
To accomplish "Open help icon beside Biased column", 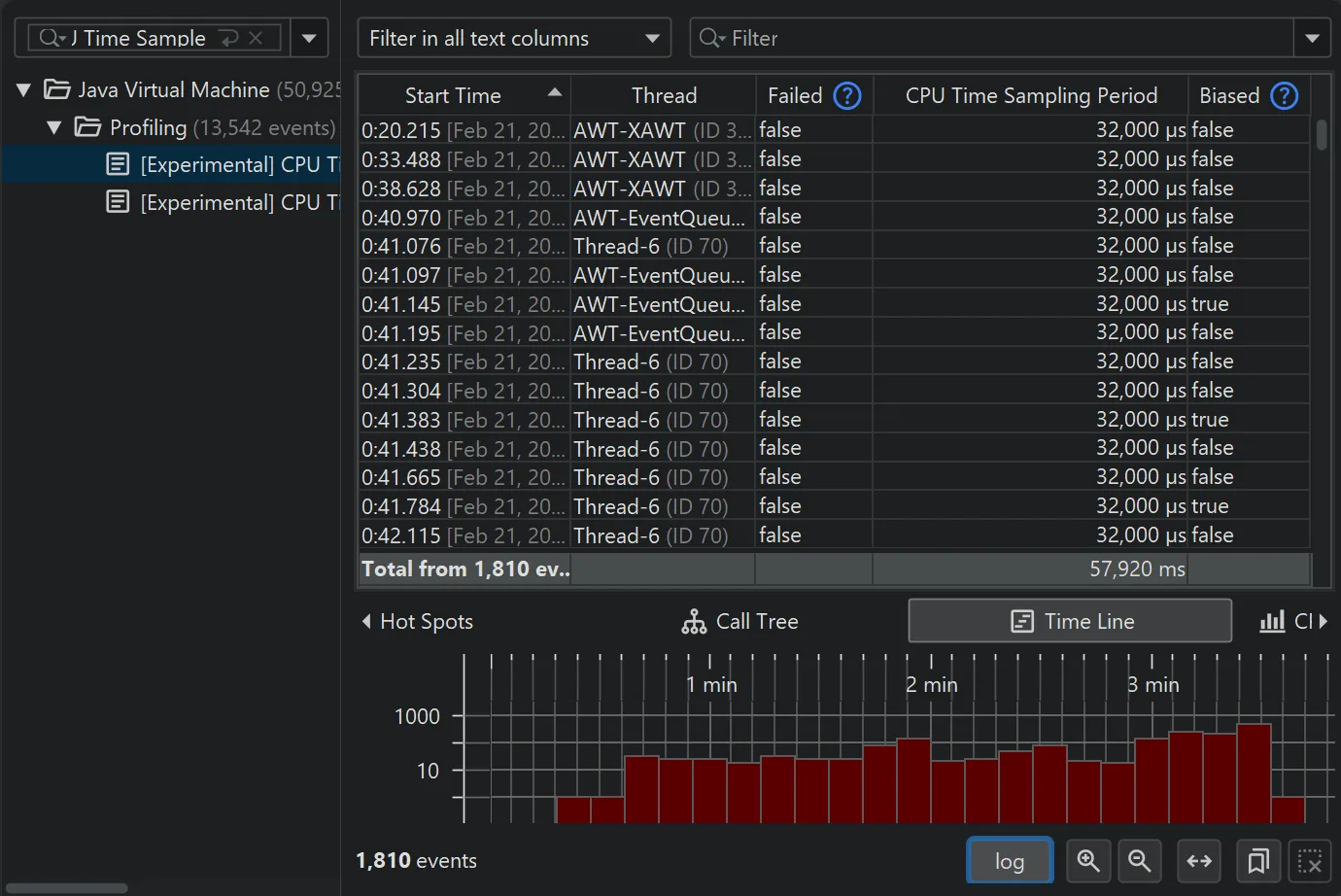I will (x=1285, y=95).
